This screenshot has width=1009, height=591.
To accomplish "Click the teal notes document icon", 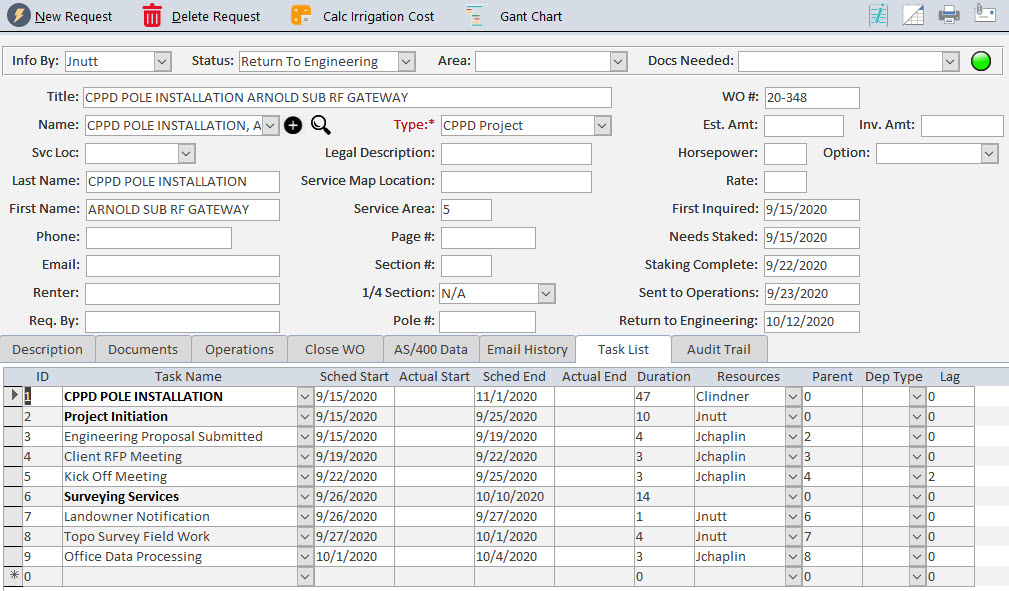I will point(879,15).
